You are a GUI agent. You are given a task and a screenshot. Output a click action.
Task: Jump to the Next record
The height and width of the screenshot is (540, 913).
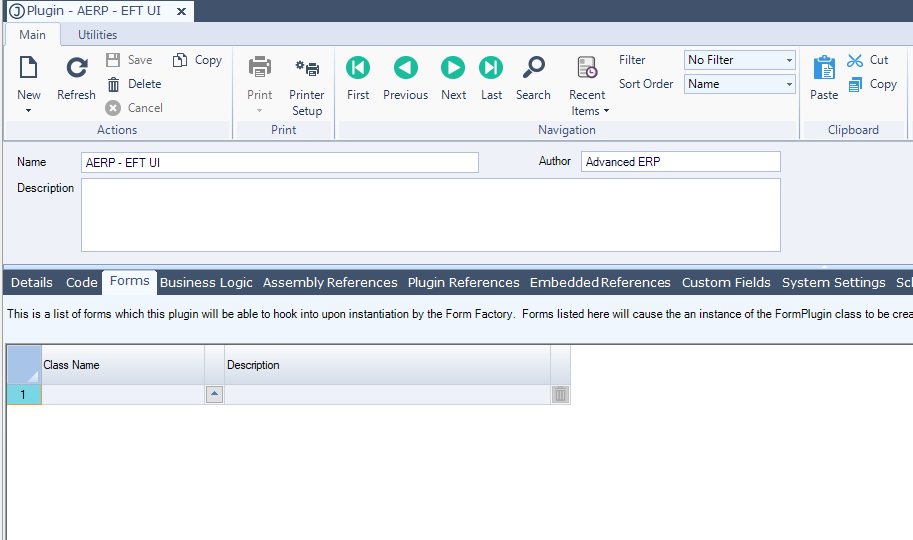pos(453,68)
